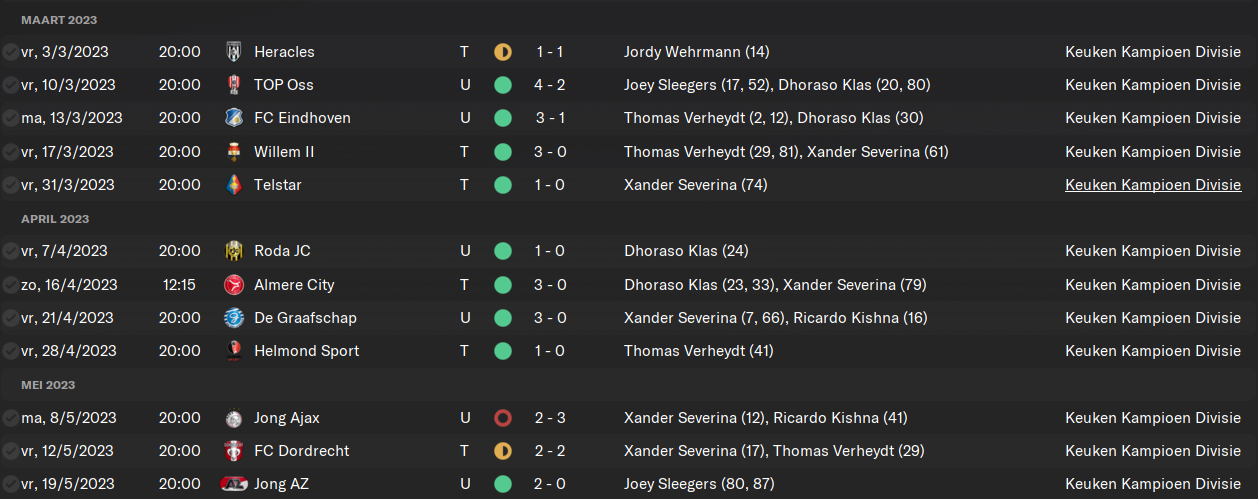
Task: Open the 4 - 2 result against TOP Oss
Action: (550, 85)
